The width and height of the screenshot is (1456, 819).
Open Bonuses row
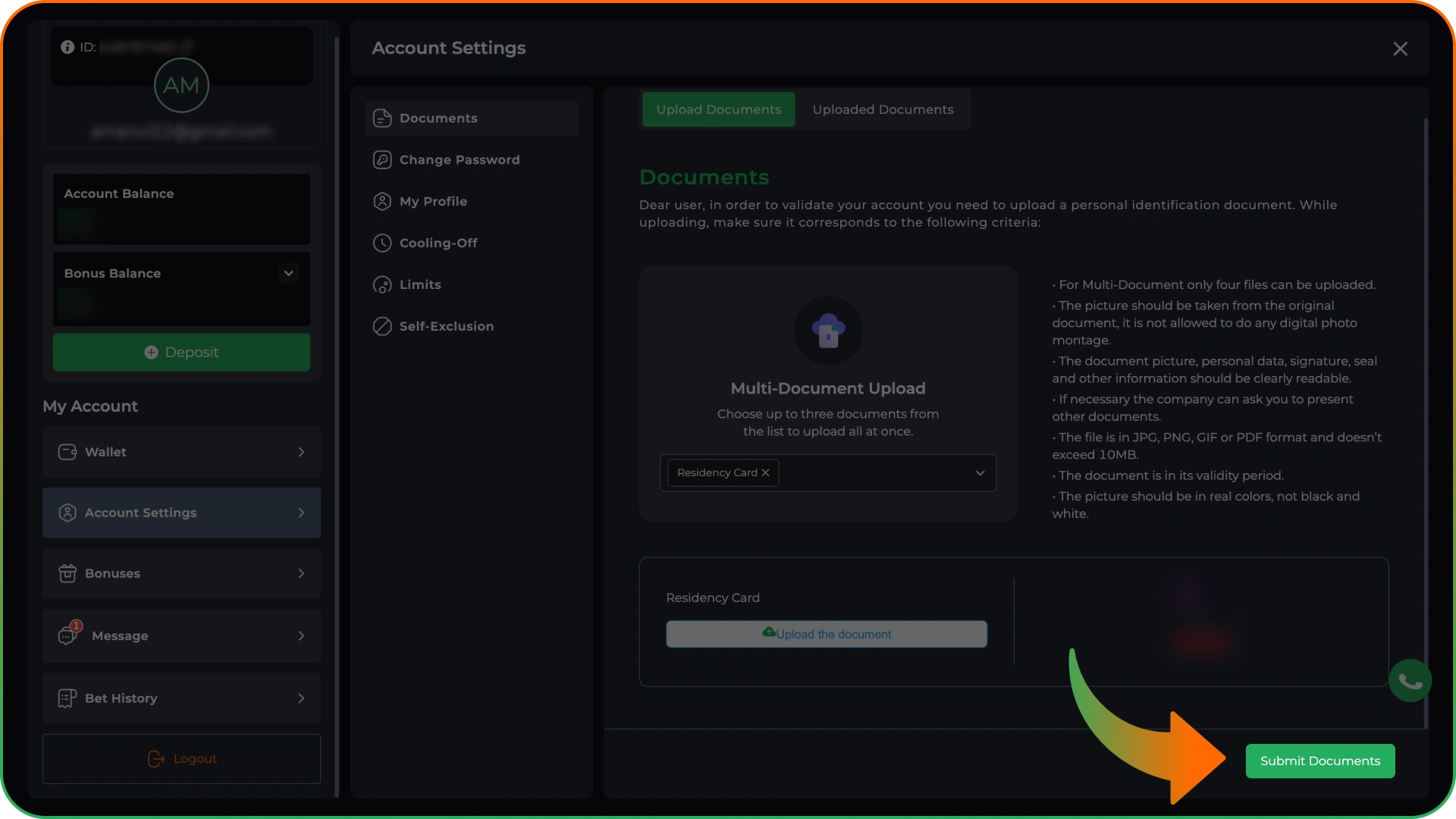click(x=181, y=573)
